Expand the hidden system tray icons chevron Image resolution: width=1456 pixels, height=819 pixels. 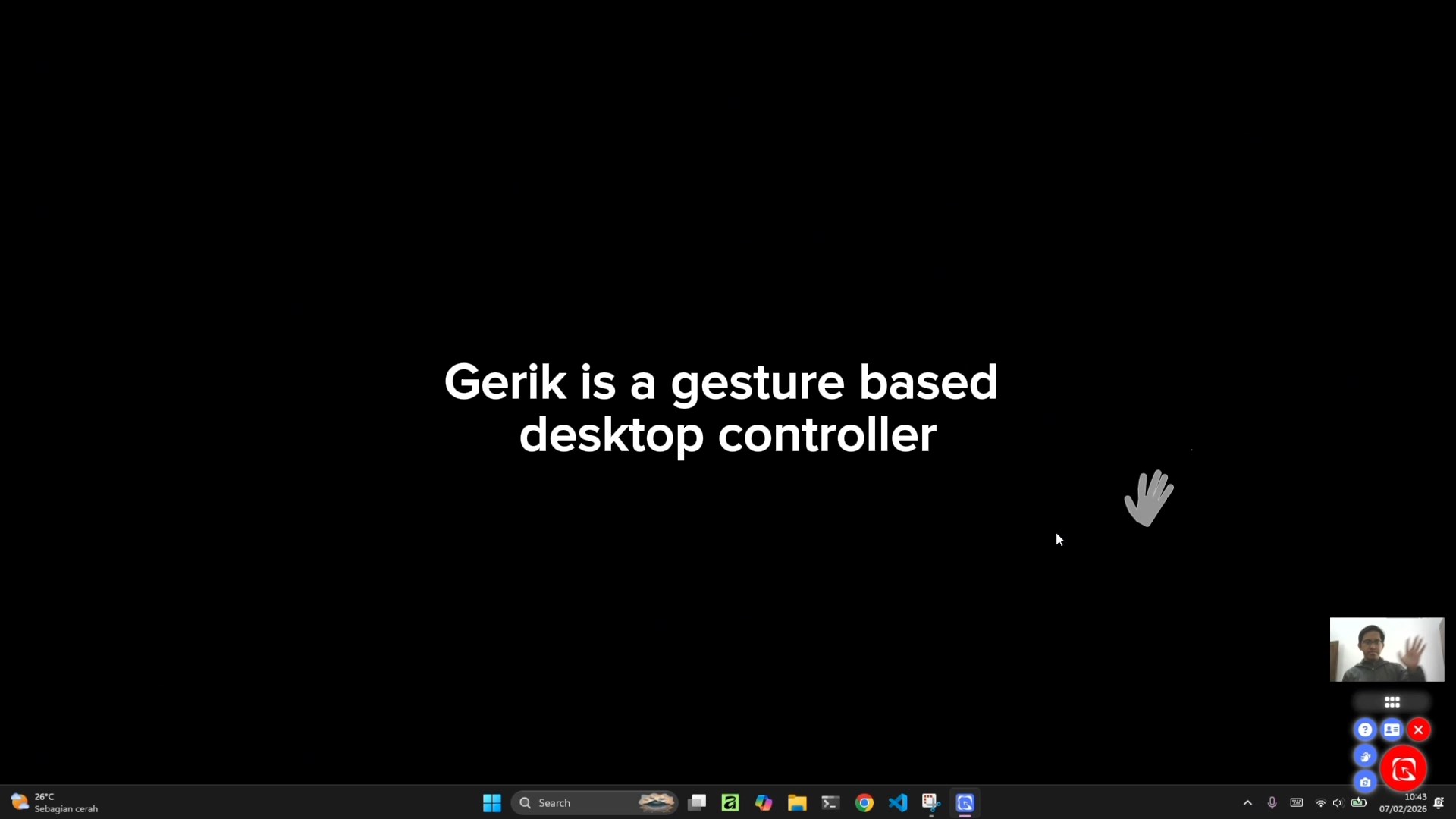[1247, 802]
